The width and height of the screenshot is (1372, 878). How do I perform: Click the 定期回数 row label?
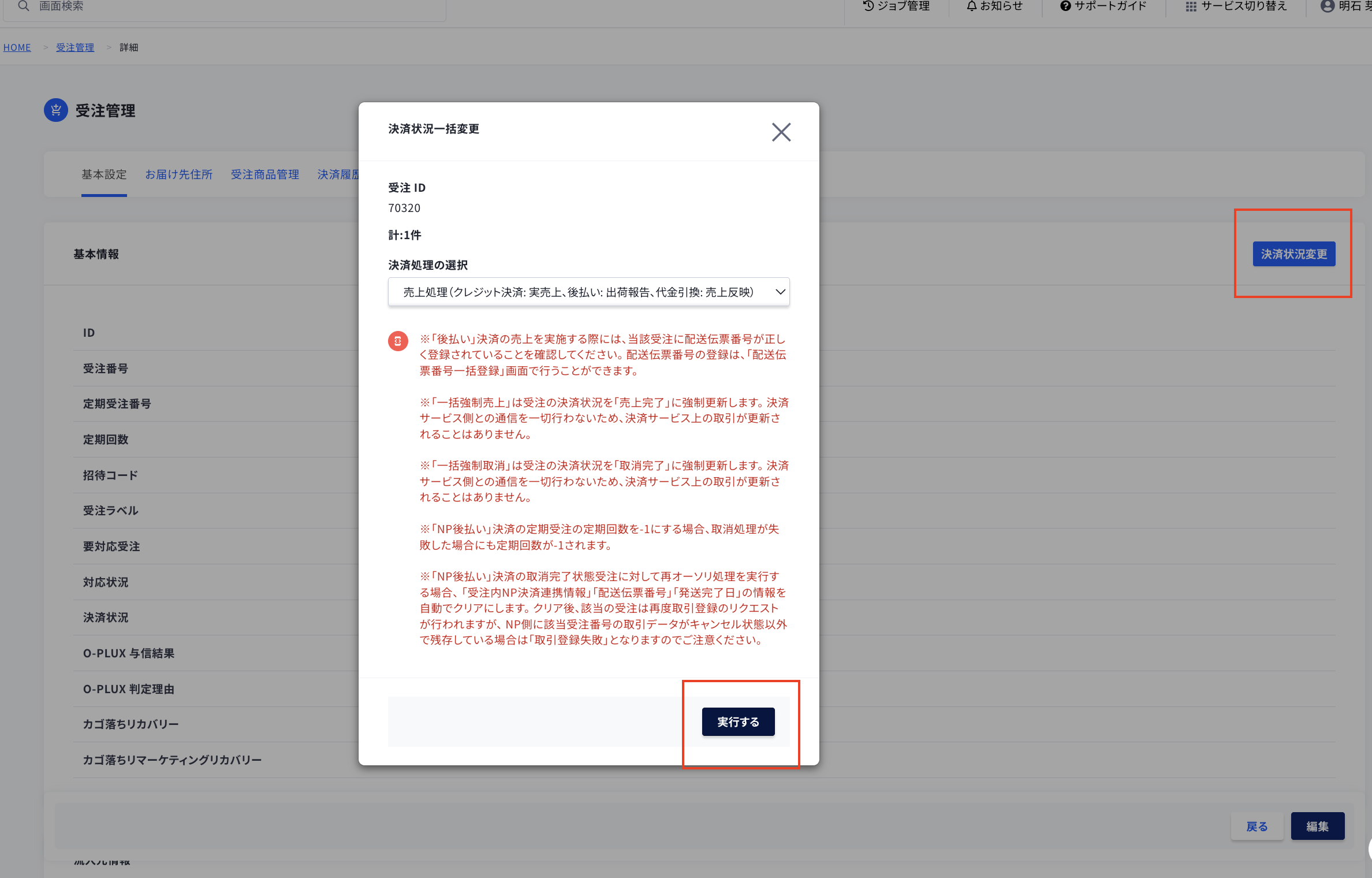tap(106, 440)
